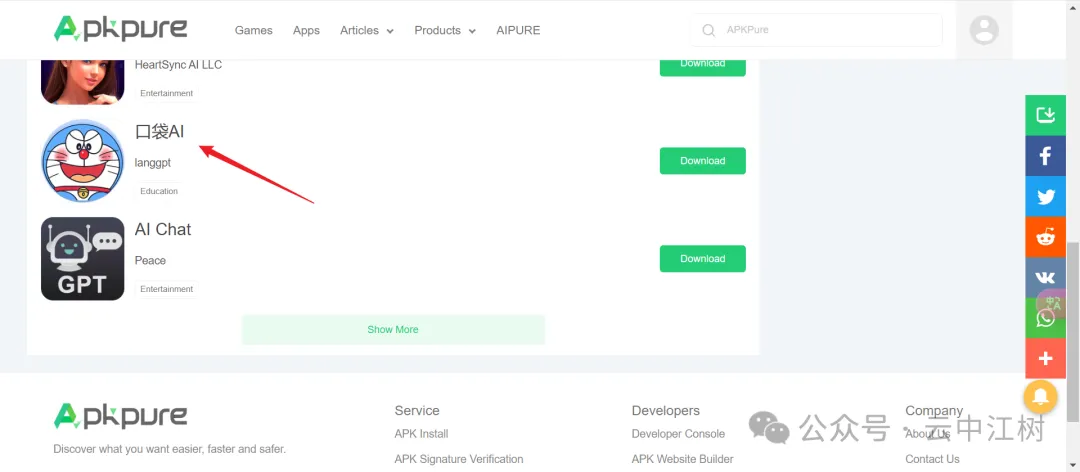The image size is (1080, 472).
Task: Open the AI Chat GPT app icon
Action: [x=83, y=258]
